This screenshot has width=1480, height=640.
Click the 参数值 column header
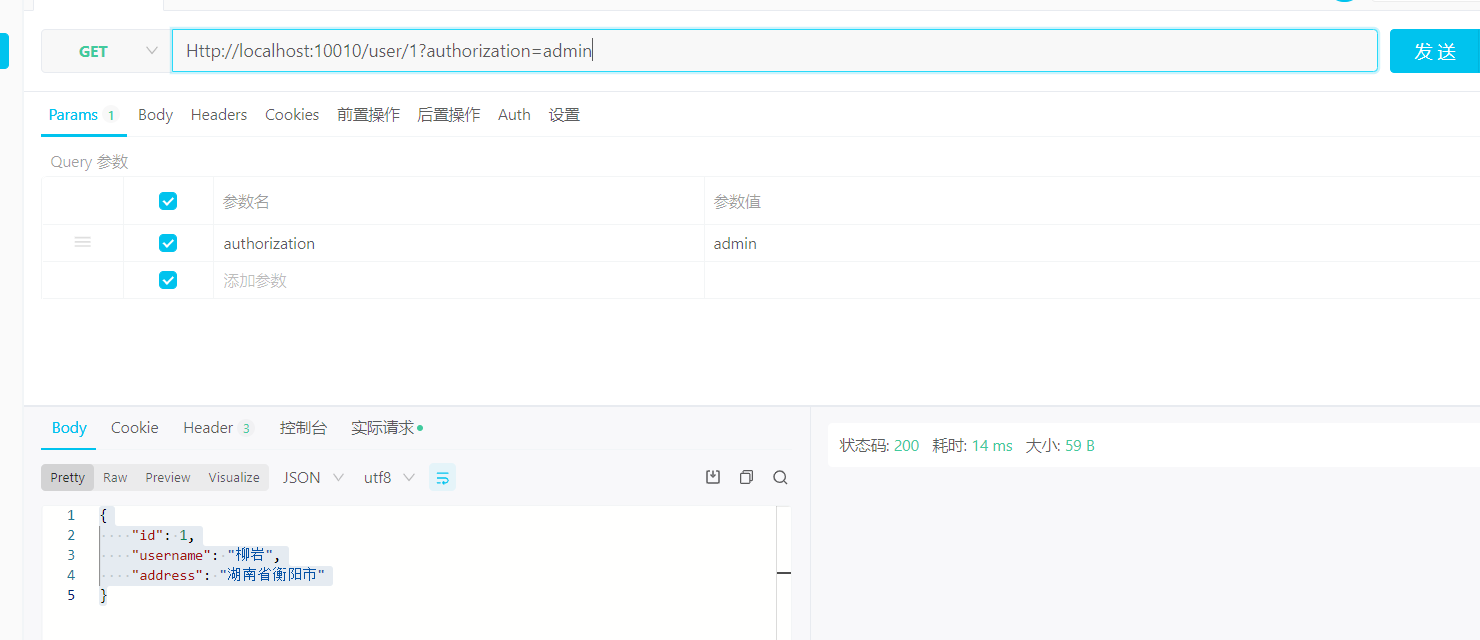[x=737, y=201]
